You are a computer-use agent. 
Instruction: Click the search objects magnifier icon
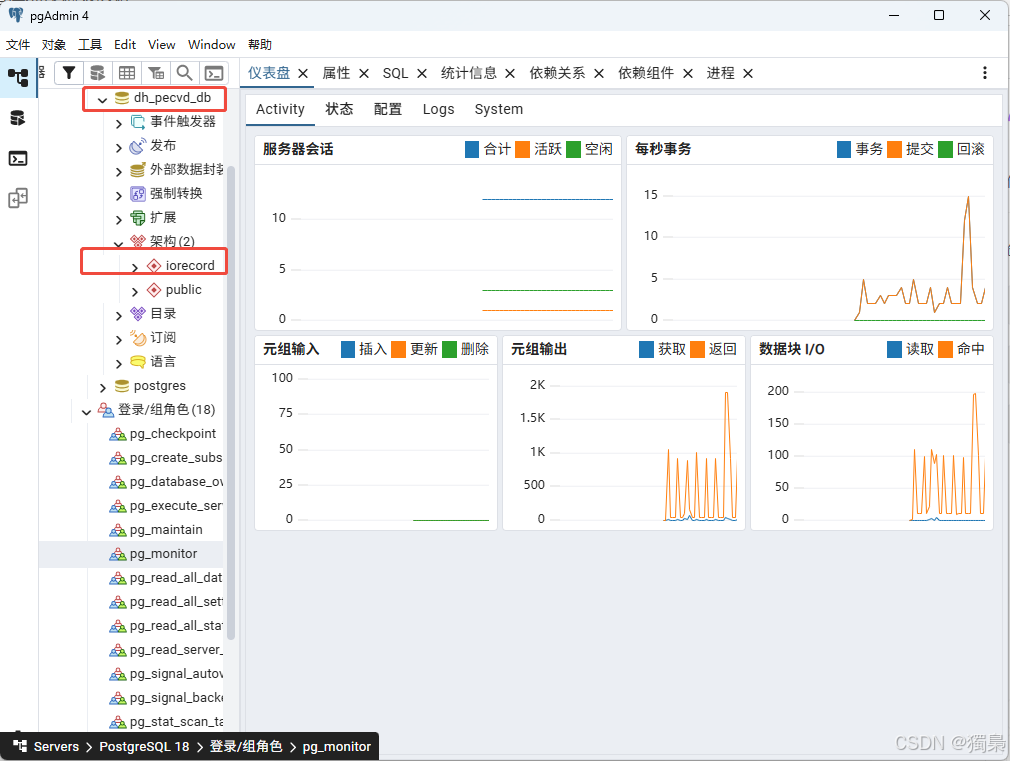(x=184, y=73)
